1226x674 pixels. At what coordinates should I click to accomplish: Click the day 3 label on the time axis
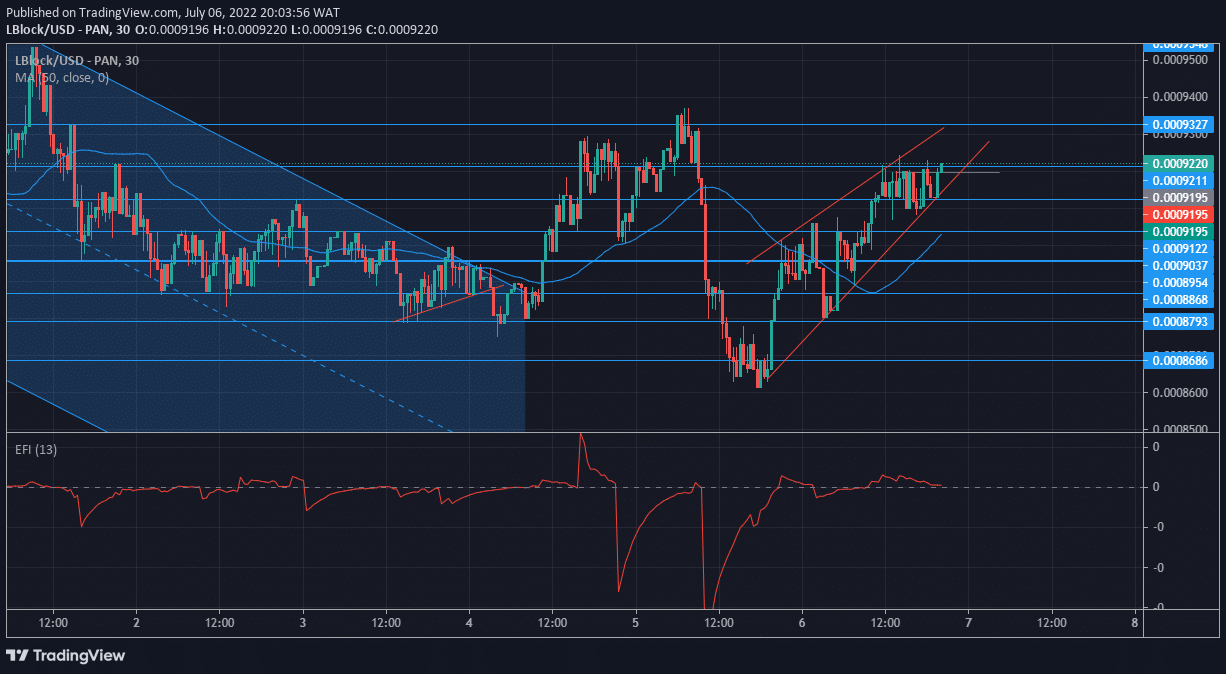pos(303,622)
